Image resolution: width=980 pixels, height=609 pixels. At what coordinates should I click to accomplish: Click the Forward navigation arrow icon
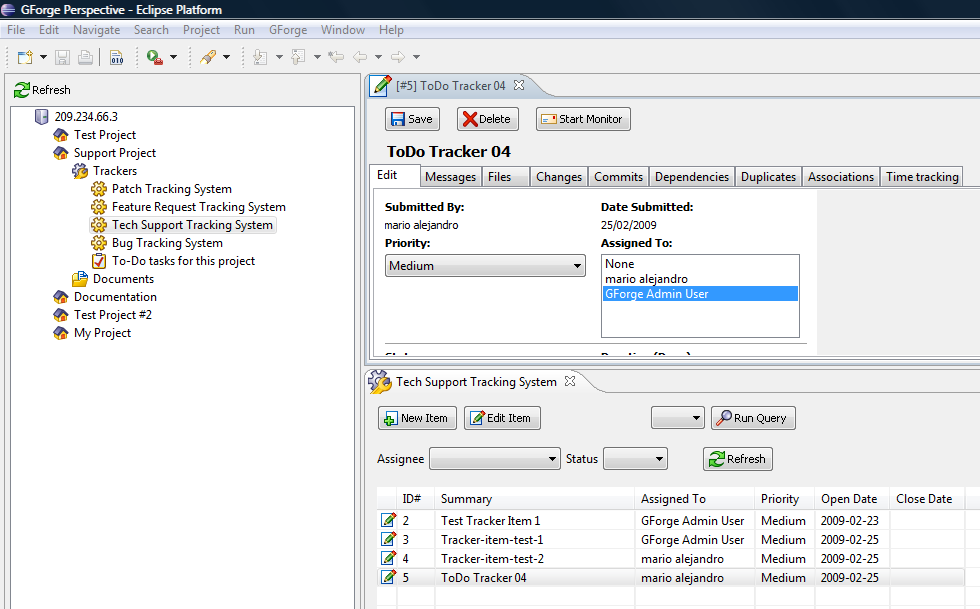coord(398,57)
